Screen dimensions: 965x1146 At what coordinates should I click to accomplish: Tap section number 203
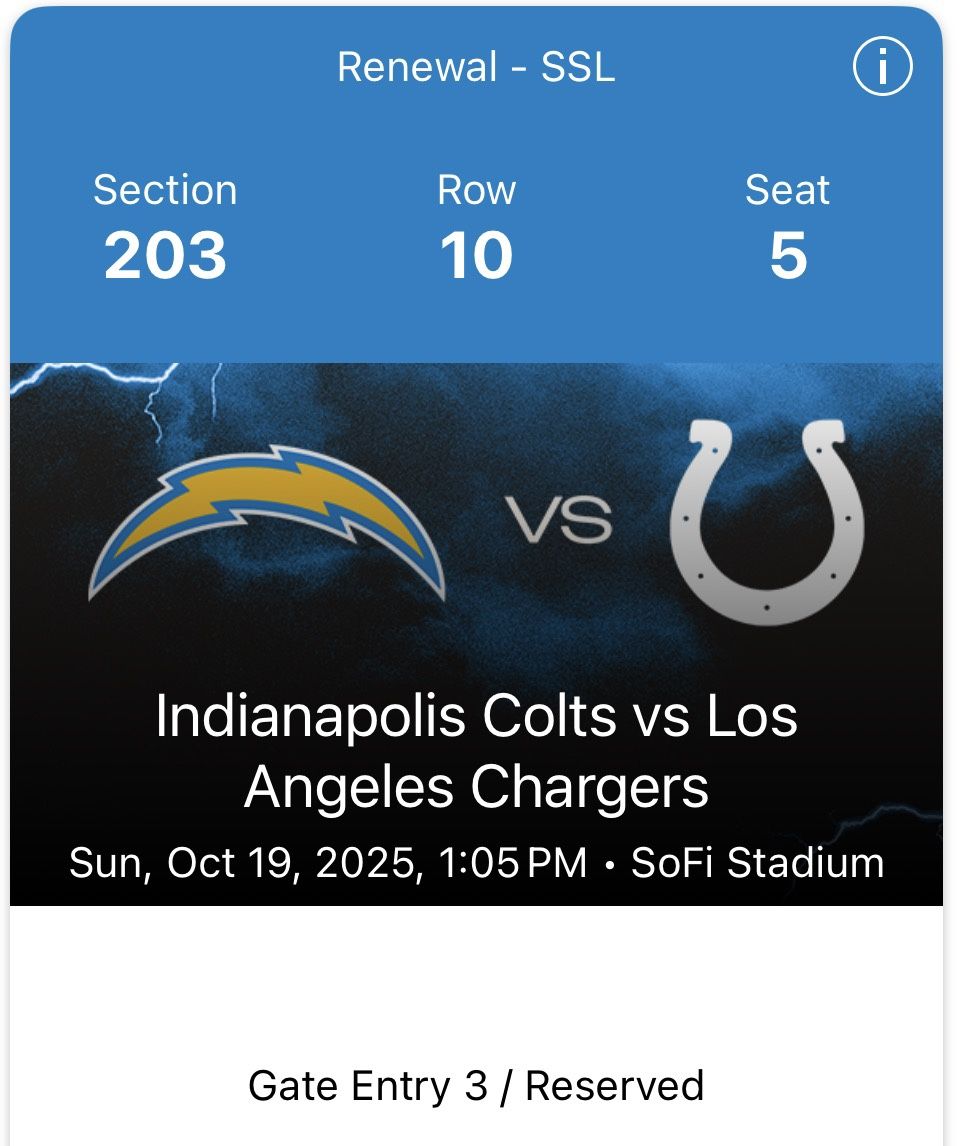pos(165,256)
